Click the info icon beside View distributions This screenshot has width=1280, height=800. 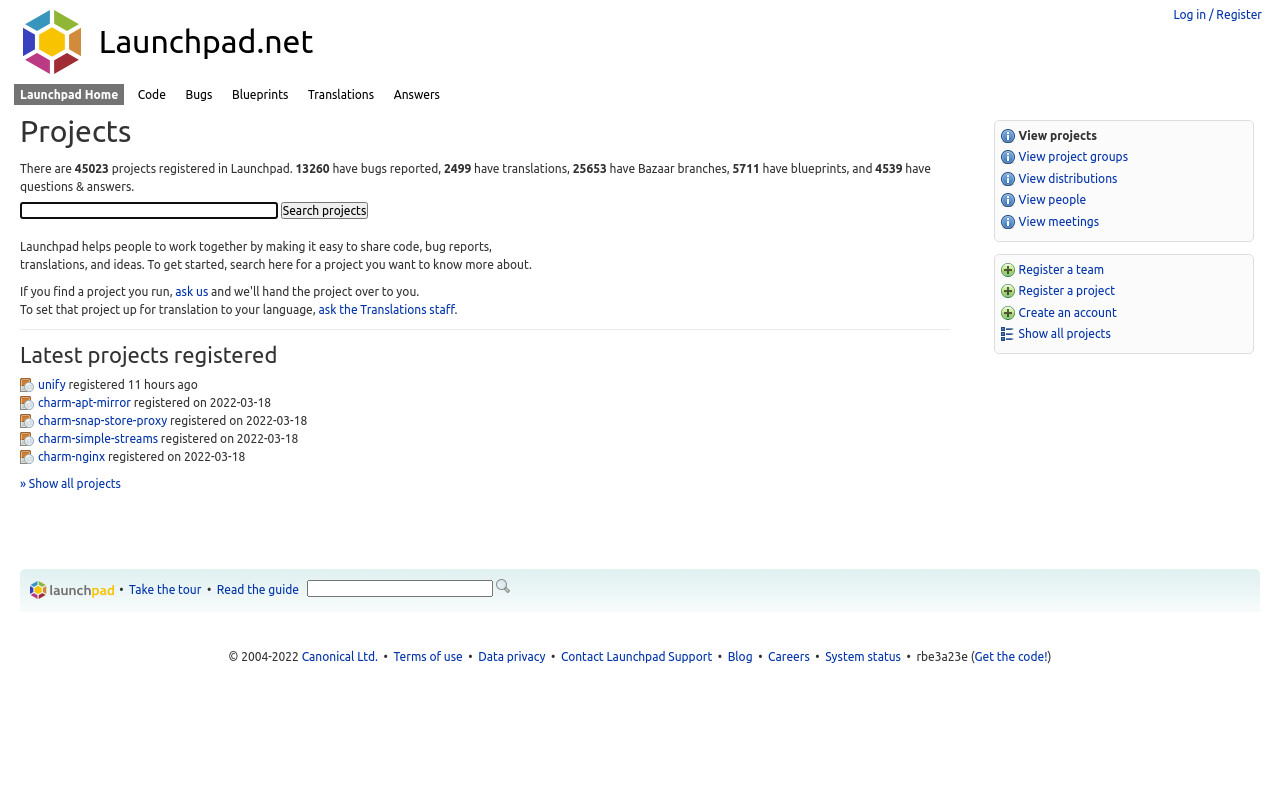coord(1008,179)
